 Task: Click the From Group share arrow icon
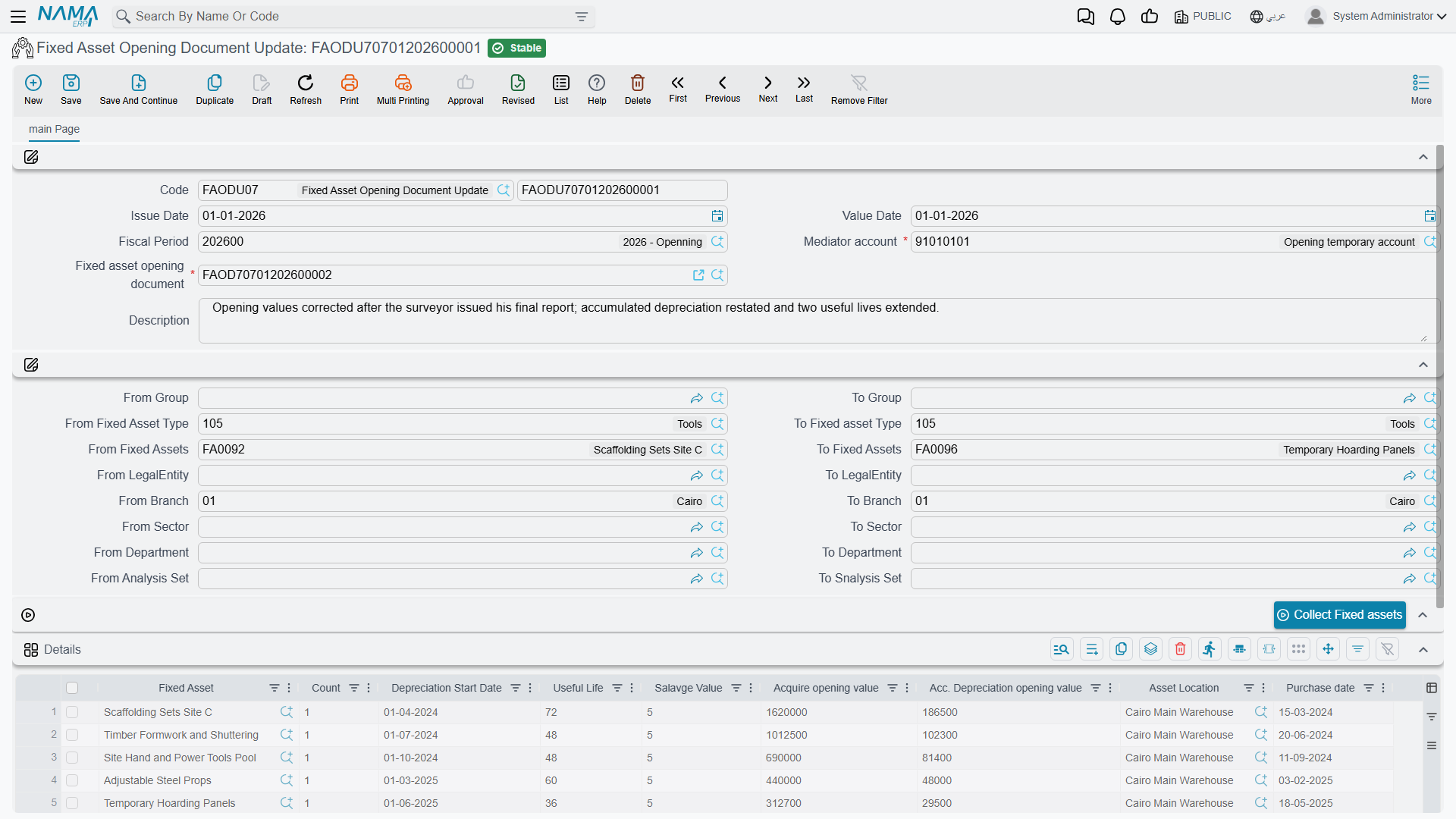coord(696,398)
